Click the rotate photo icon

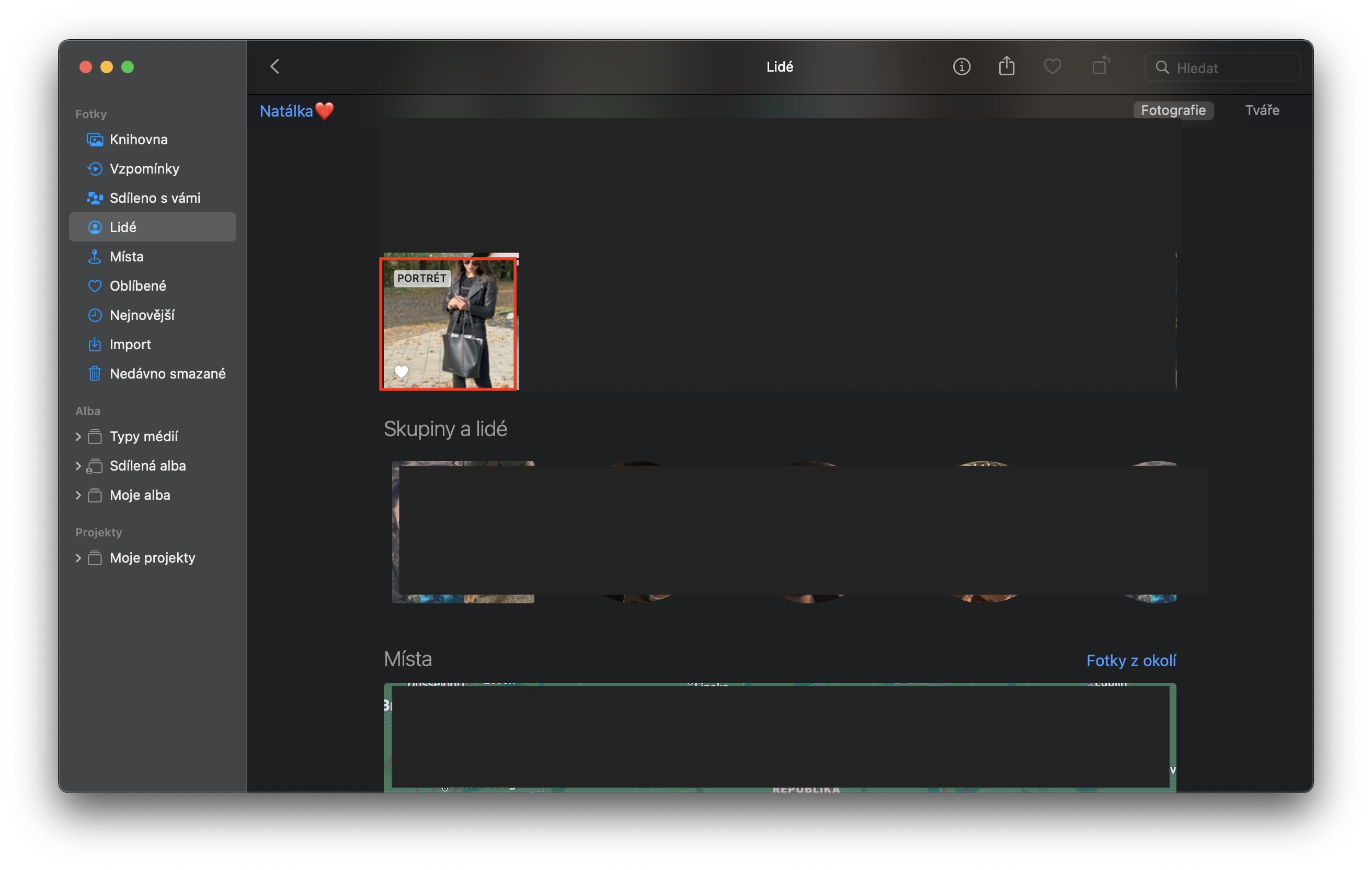pos(1100,66)
